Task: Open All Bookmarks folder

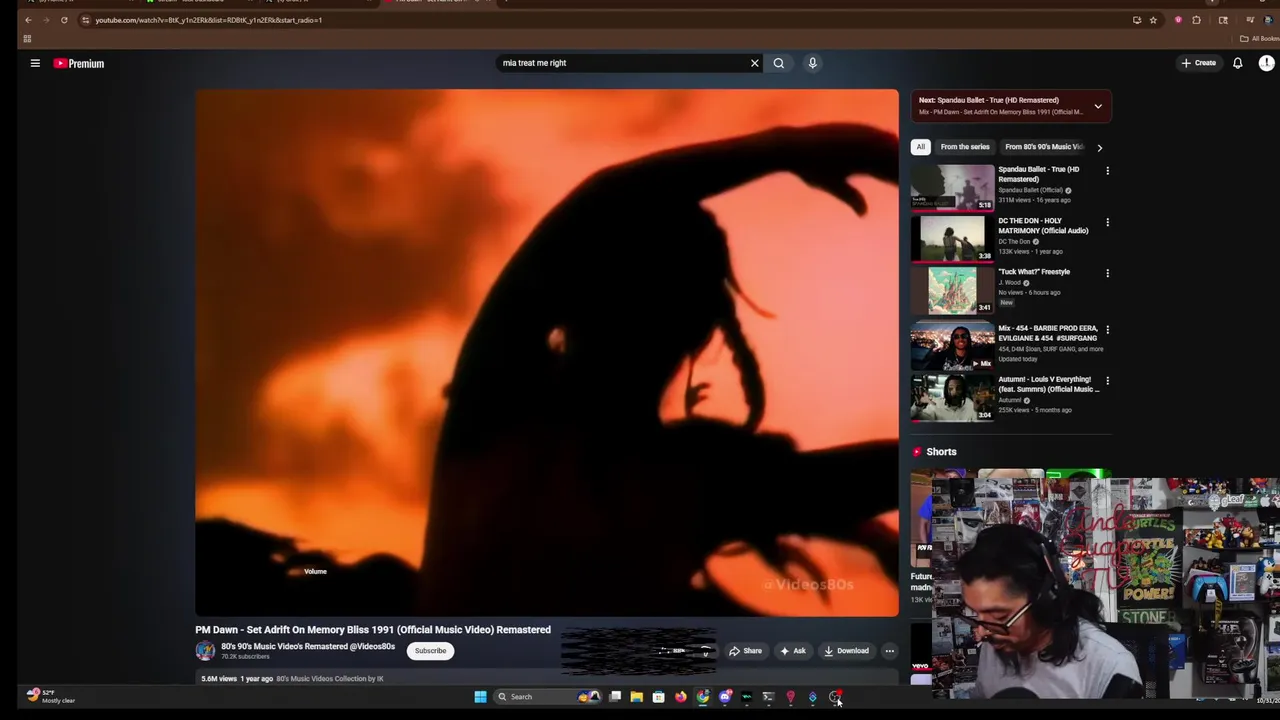Action: [x=1259, y=39]
